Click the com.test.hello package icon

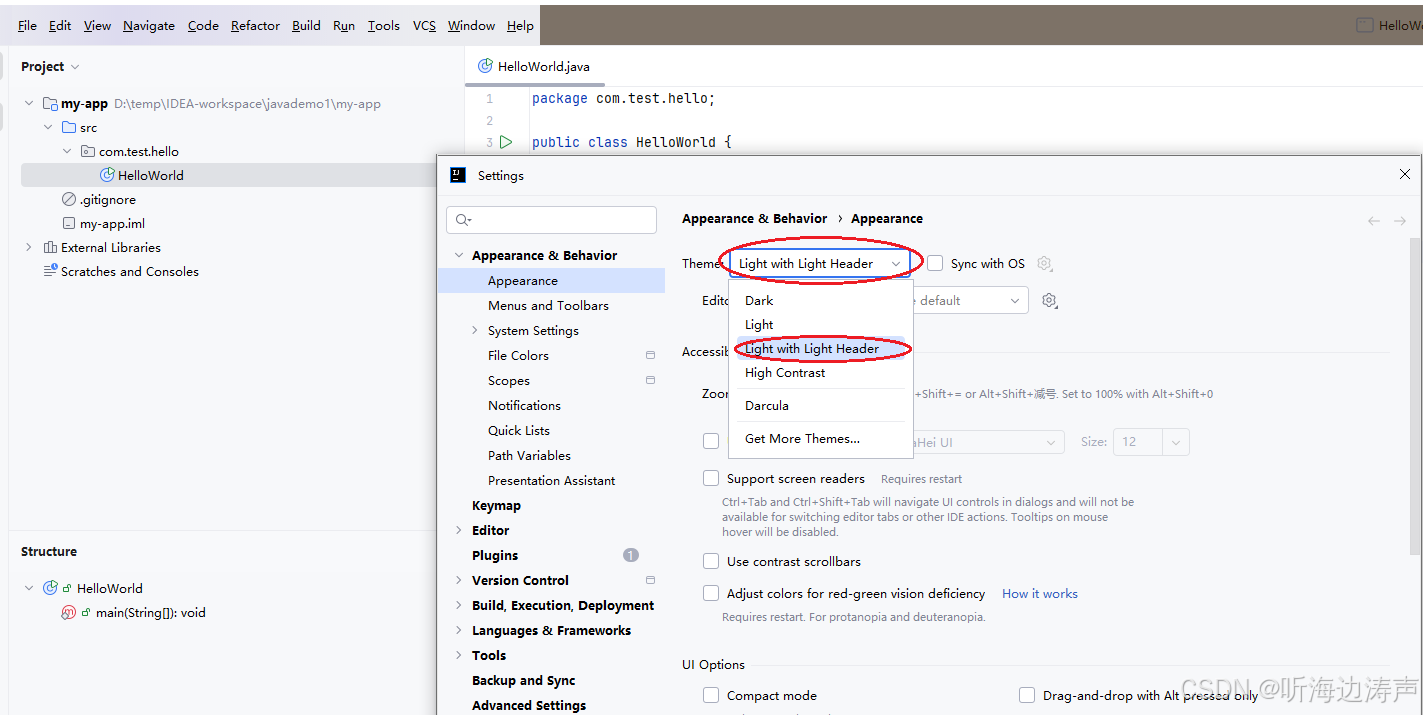click(87, 151)
